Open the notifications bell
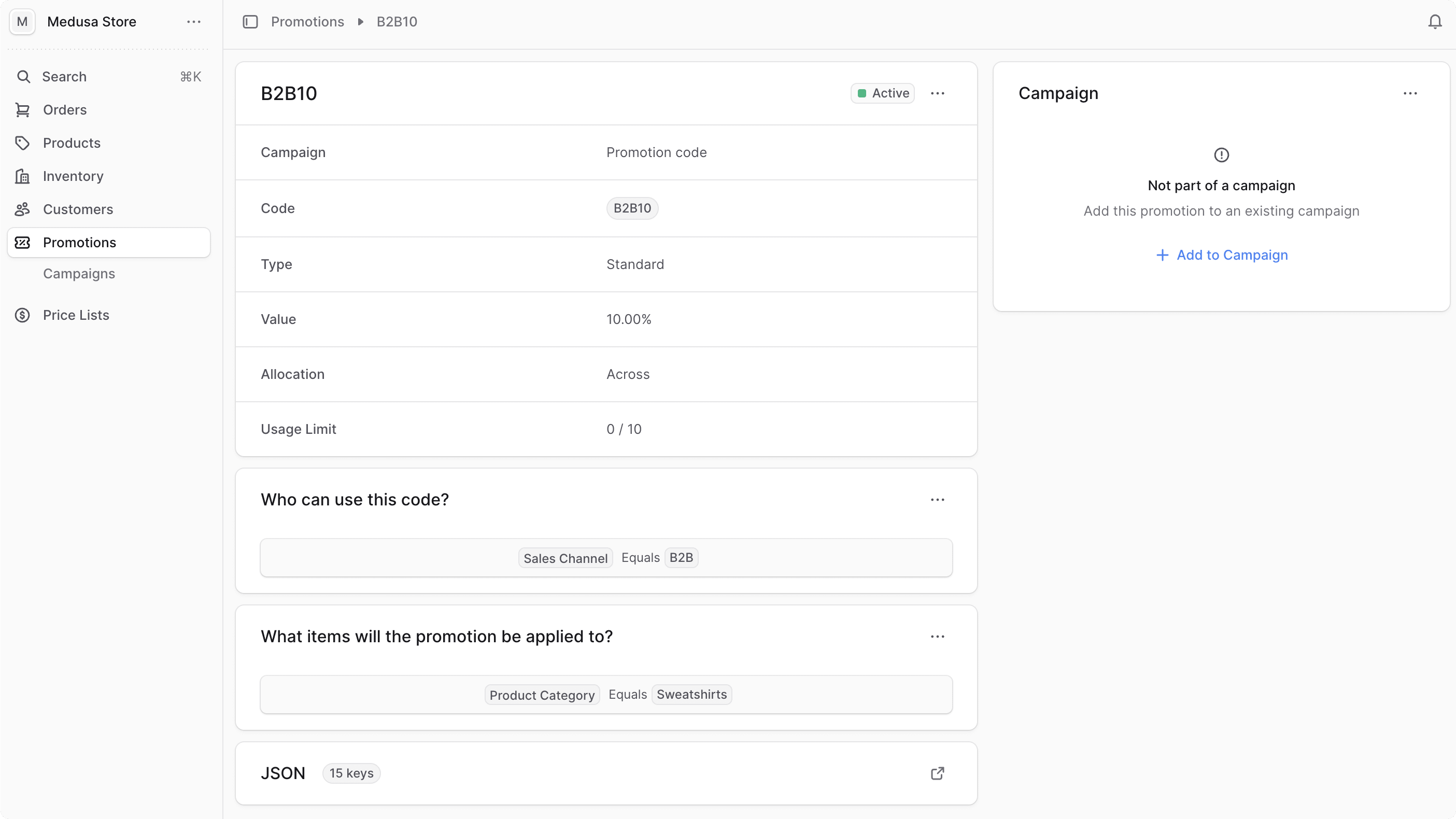Viewport: 1456px width, 819px height. tap(1435, 21)
